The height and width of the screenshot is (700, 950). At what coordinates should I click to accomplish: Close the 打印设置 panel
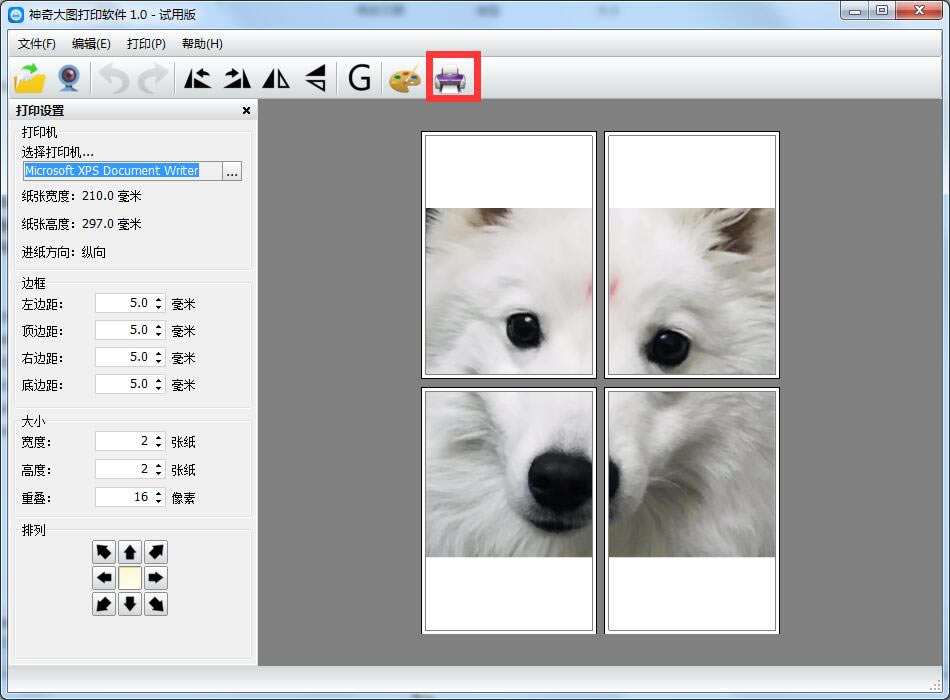pos(246,111)
